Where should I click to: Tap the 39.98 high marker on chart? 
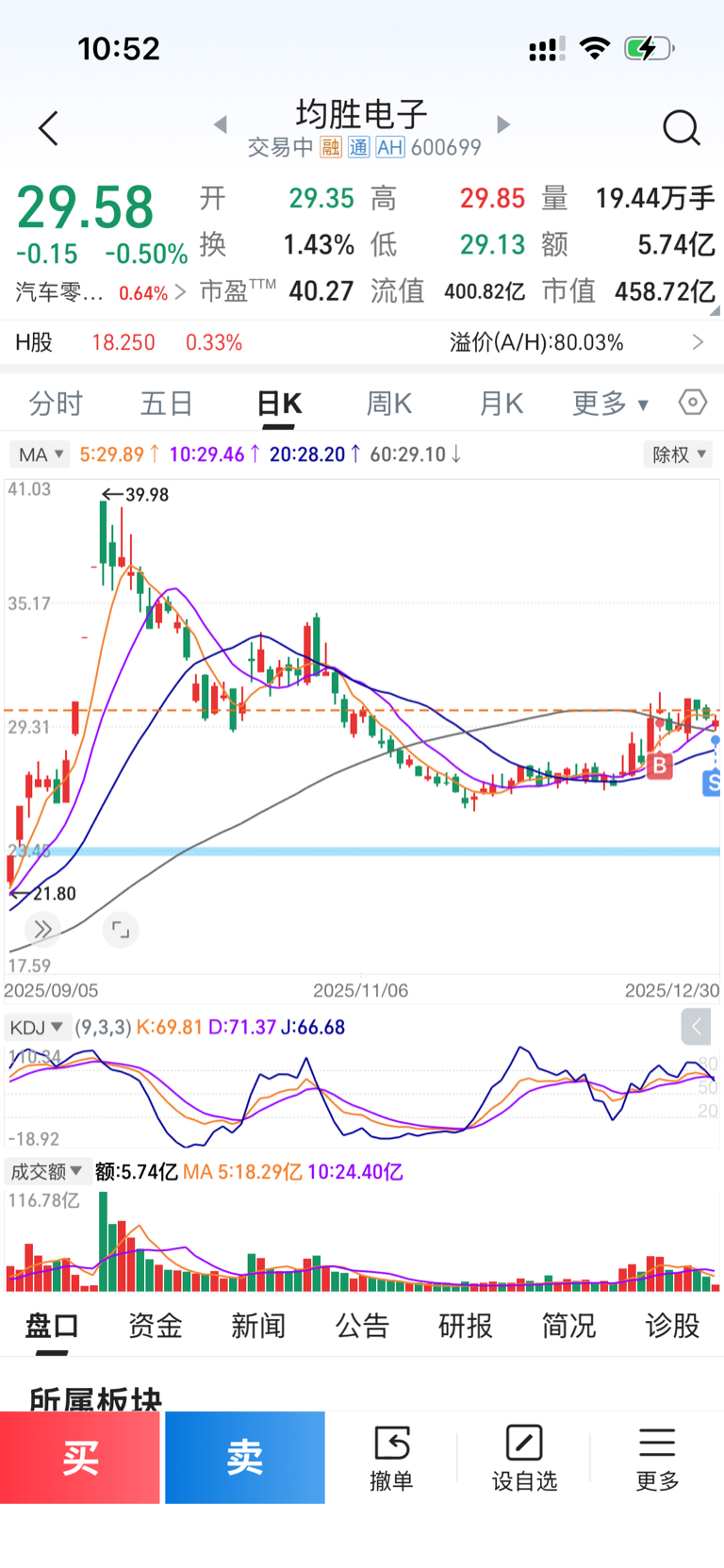tap(136, 495)
